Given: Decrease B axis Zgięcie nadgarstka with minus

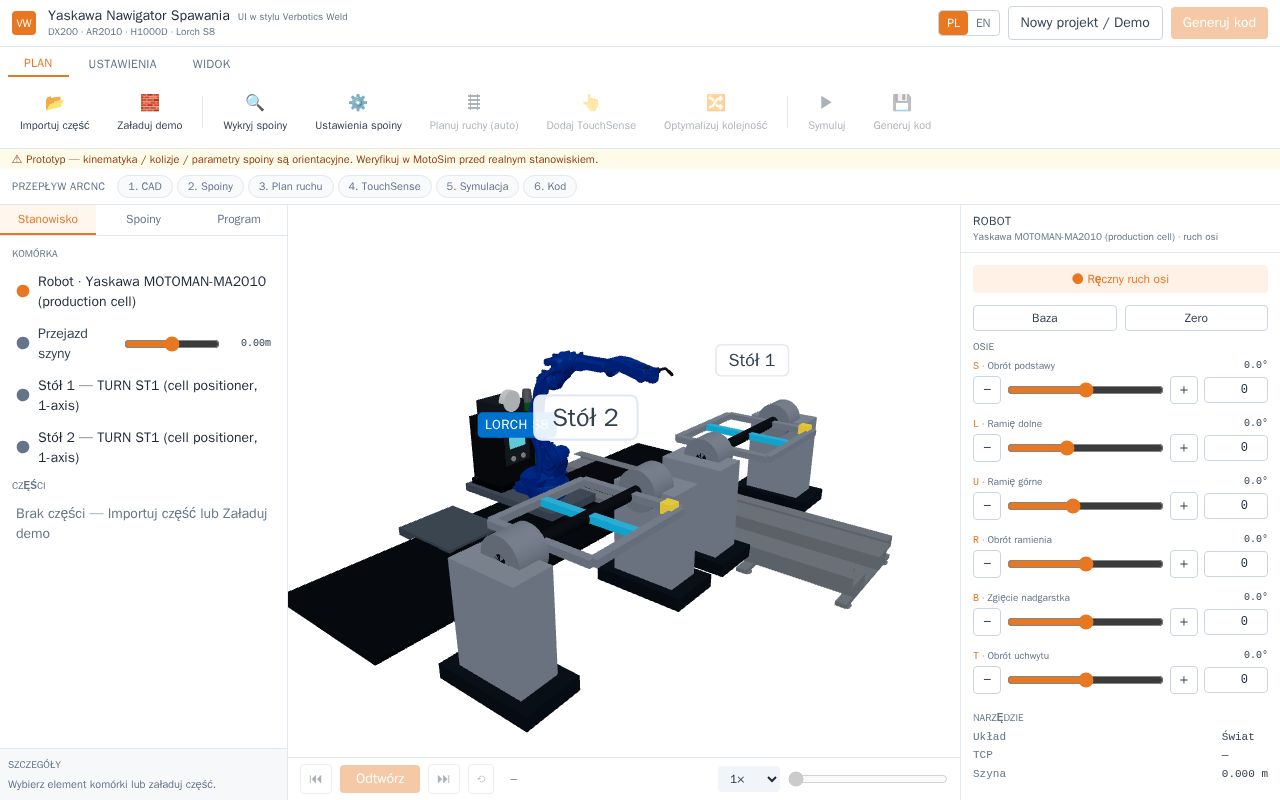Looking at the screenshot, I should 987,622.
